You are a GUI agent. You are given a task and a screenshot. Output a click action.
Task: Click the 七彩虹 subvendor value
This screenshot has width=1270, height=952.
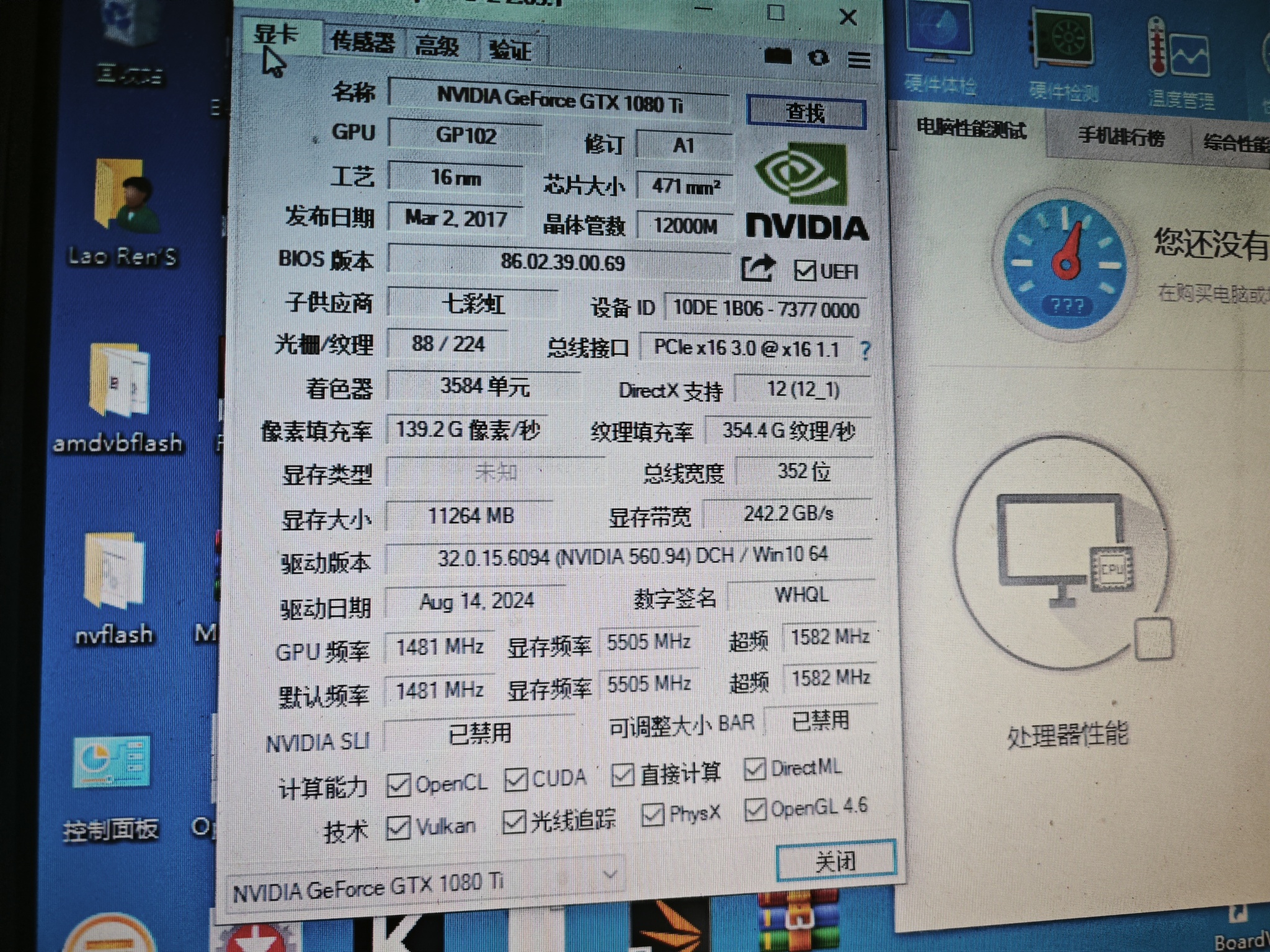click(x=473, y=304)
